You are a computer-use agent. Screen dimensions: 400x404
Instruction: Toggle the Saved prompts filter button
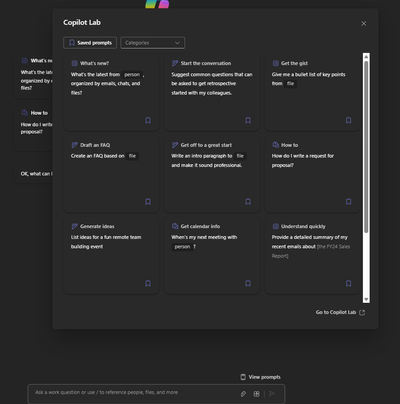click(90, 43)
